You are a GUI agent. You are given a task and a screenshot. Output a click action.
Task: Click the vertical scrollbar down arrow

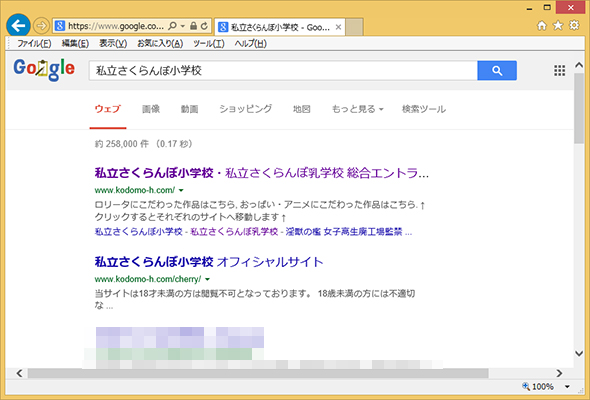579,353
